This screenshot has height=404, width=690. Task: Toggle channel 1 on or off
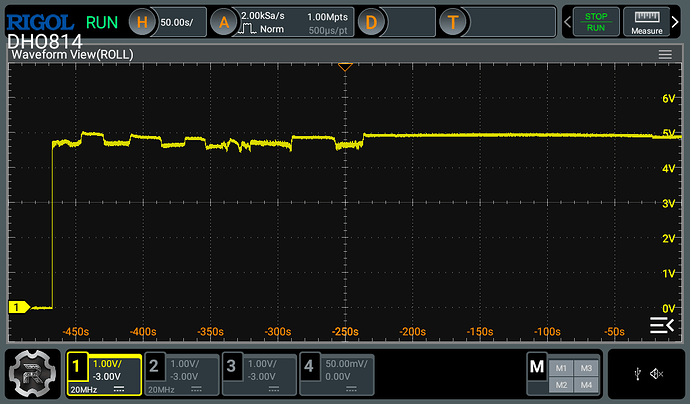(77, 367)
